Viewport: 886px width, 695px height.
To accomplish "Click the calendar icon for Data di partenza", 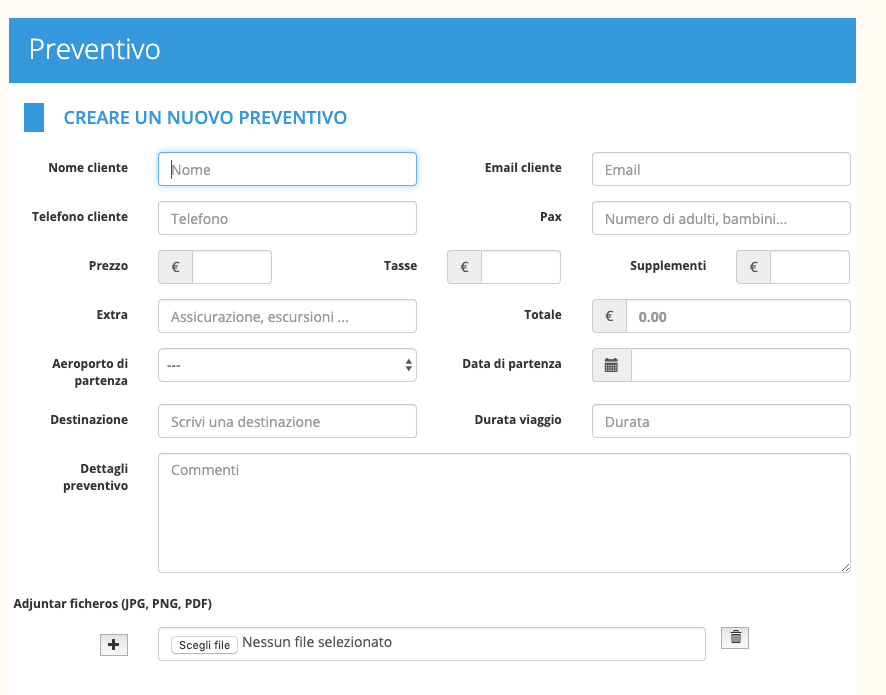I will [x=611, y=365].
